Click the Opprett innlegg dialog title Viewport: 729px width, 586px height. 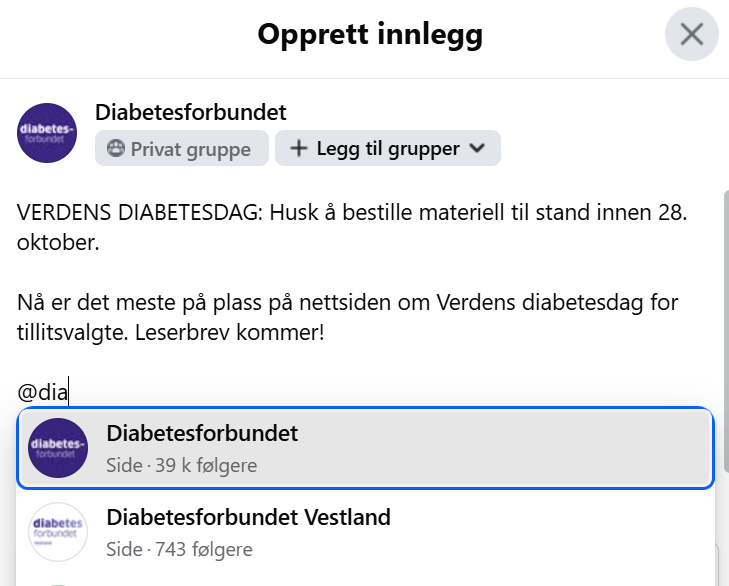(370, 35)
